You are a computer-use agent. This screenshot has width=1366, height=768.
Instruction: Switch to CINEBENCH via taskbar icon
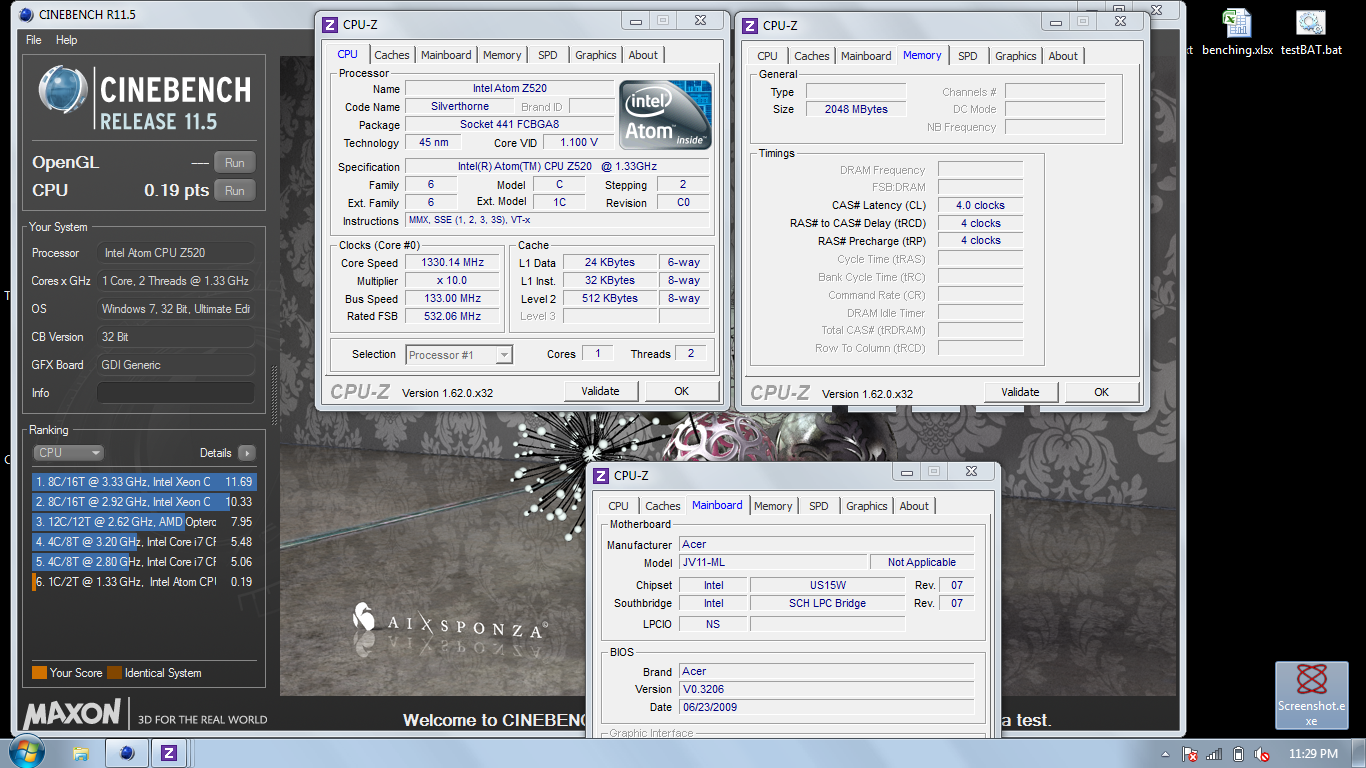point(126,753)
